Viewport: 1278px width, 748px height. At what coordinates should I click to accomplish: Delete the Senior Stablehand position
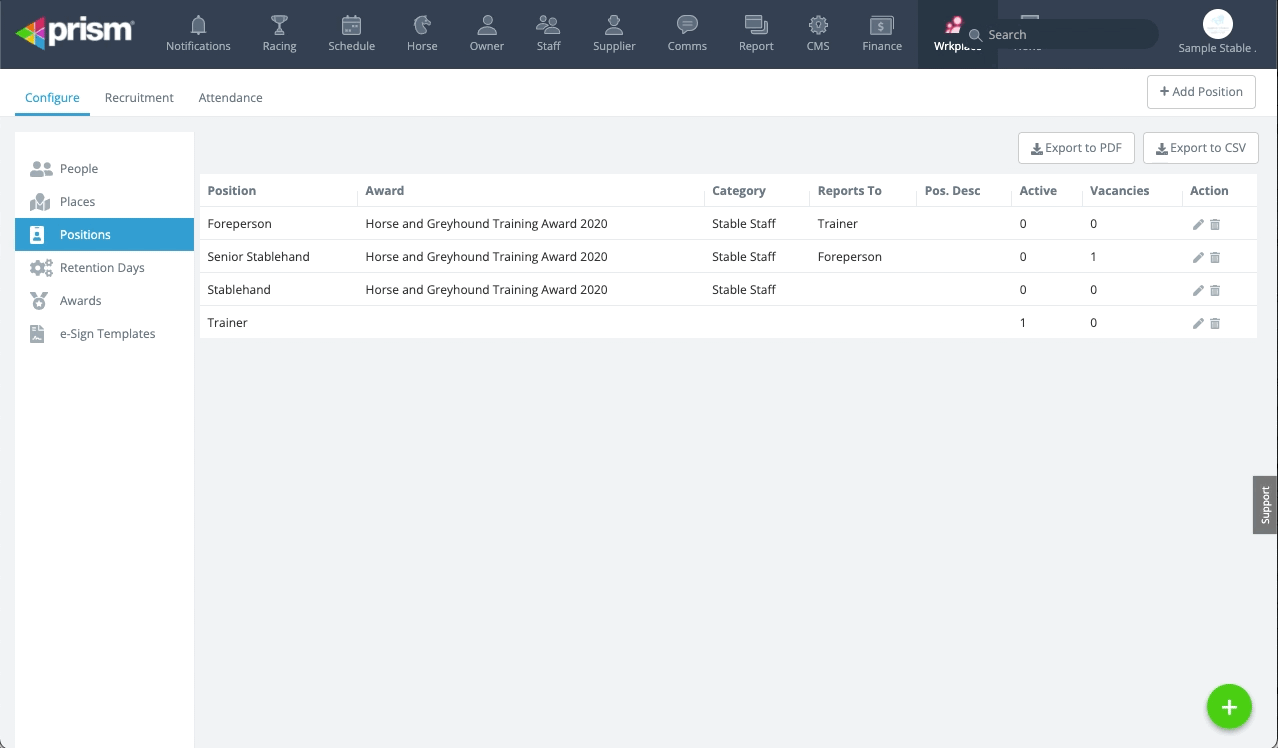click(1215, 257)
